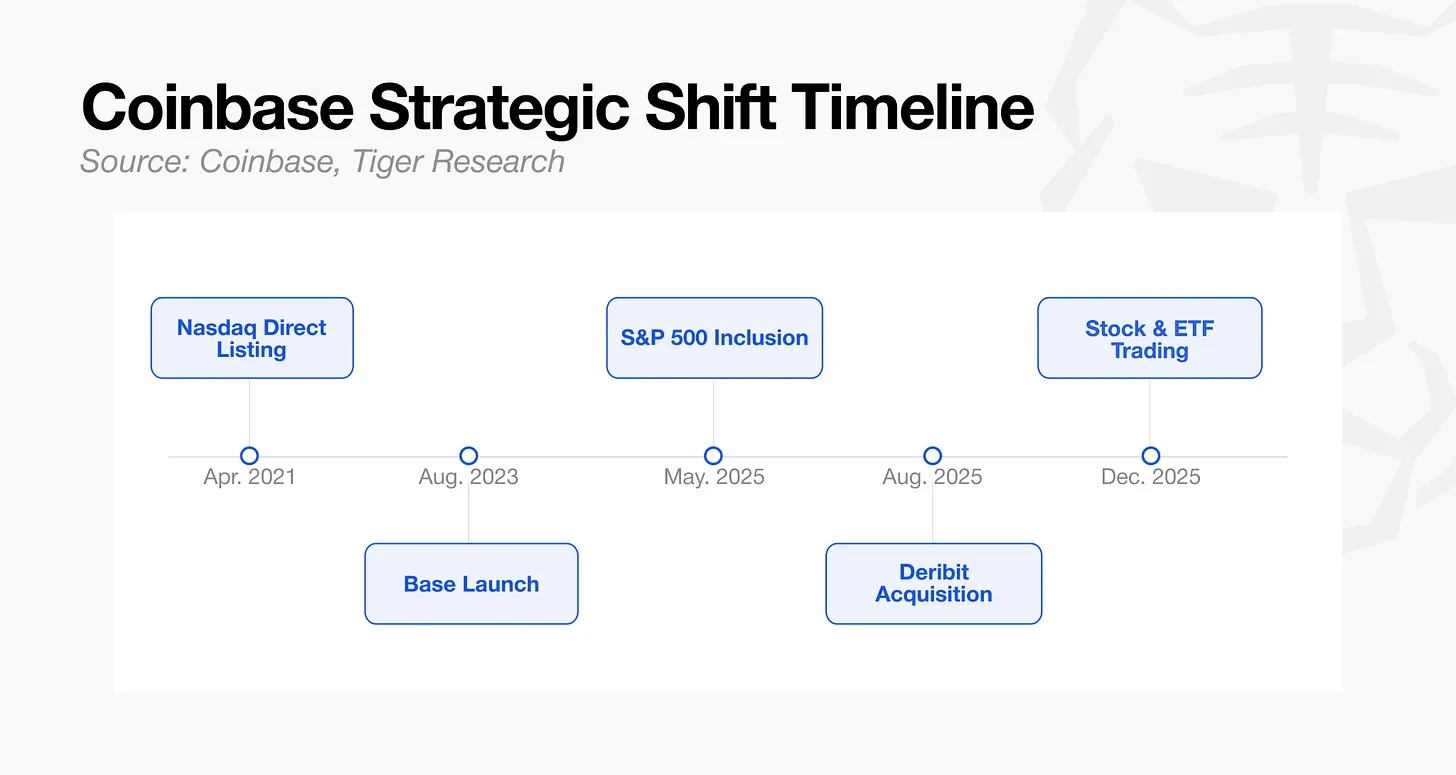Image resolution: width=1456 pixels, height=775 pixels.
Task: Click the Aug. 2025 date label
Action: point(932,477)
